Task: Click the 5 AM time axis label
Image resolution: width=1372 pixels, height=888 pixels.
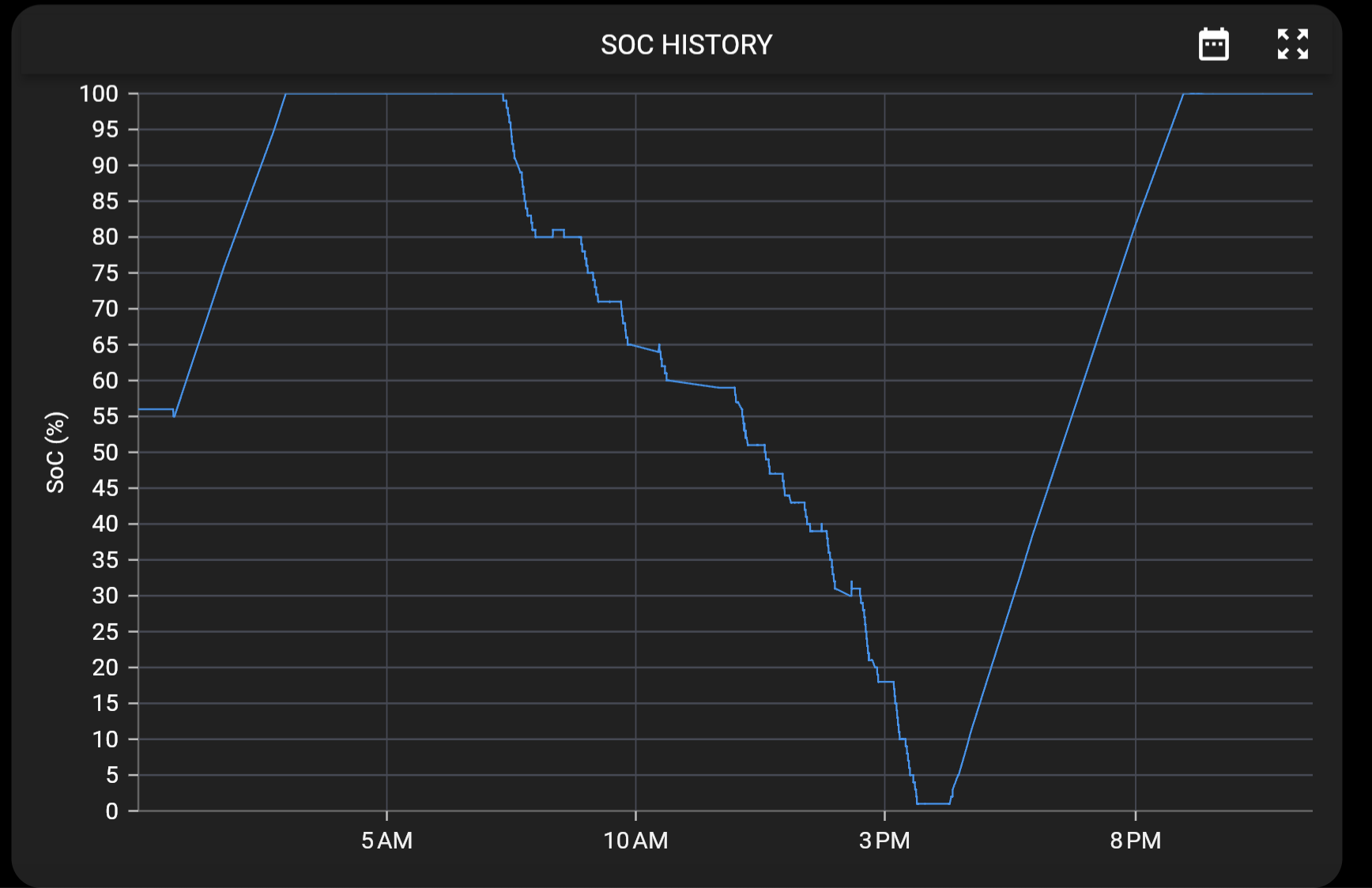Action: click(386, 841)
